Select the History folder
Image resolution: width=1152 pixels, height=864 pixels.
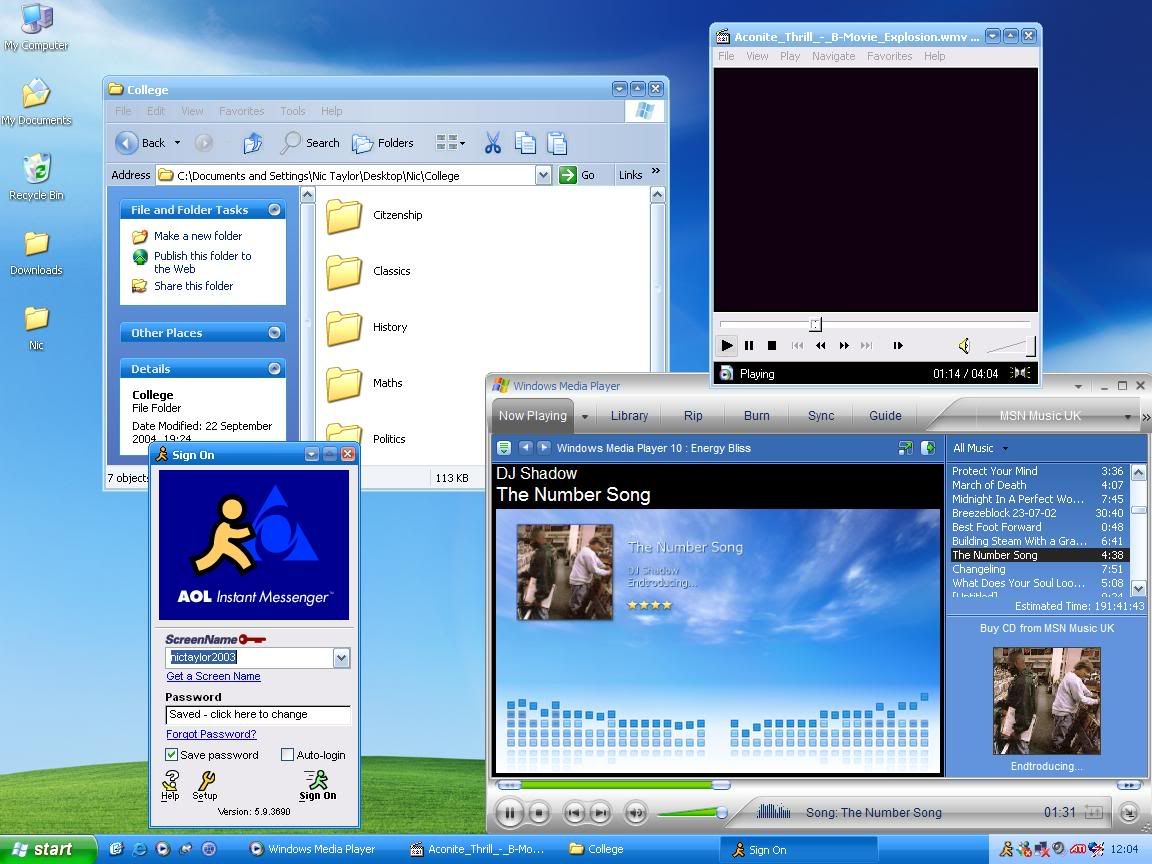pos(367,327)
